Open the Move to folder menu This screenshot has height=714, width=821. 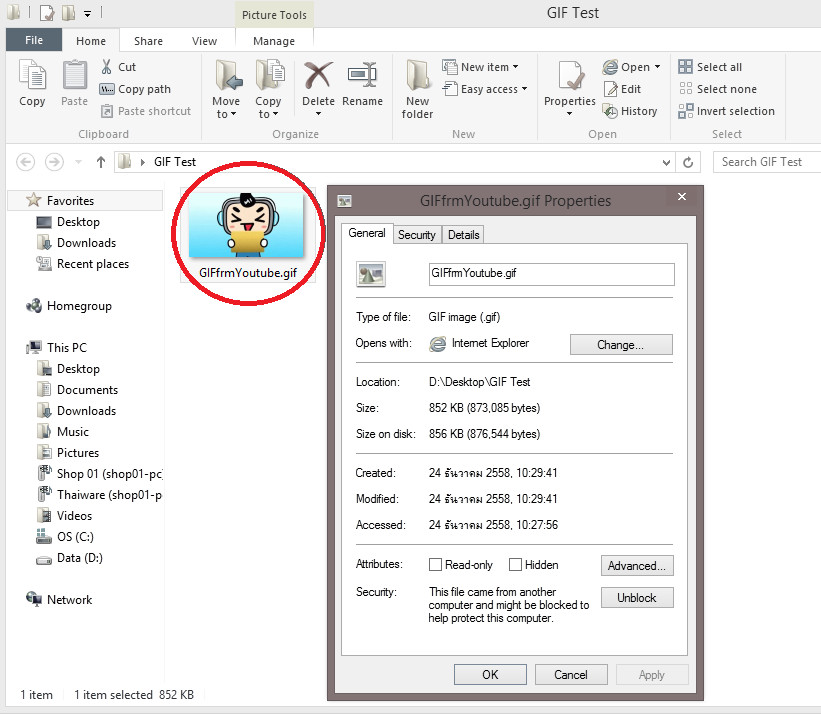[226, 89]
